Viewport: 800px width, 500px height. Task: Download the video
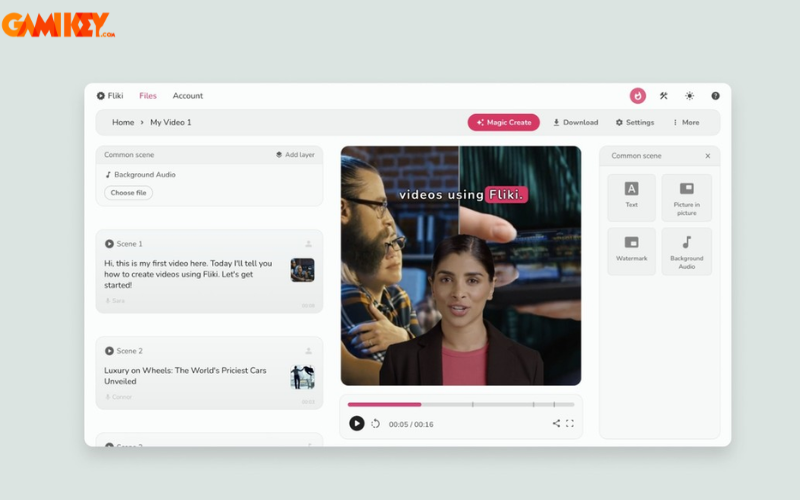click(x=576, y=122)
